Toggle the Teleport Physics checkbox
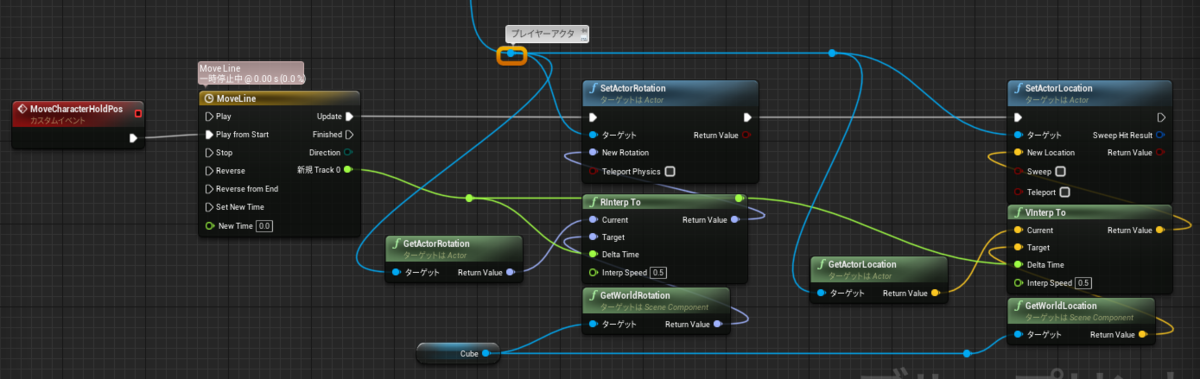Image resolution: width=1200 pixels, height=379 pixels. [670, 171]
